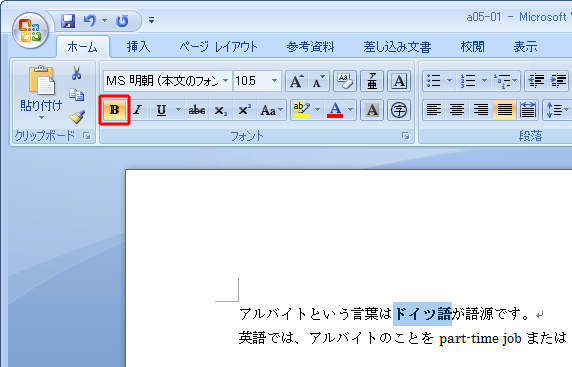This screenshot has height=367, width=572.
Task: Apply yellow text highlight color
Action: 302,110
